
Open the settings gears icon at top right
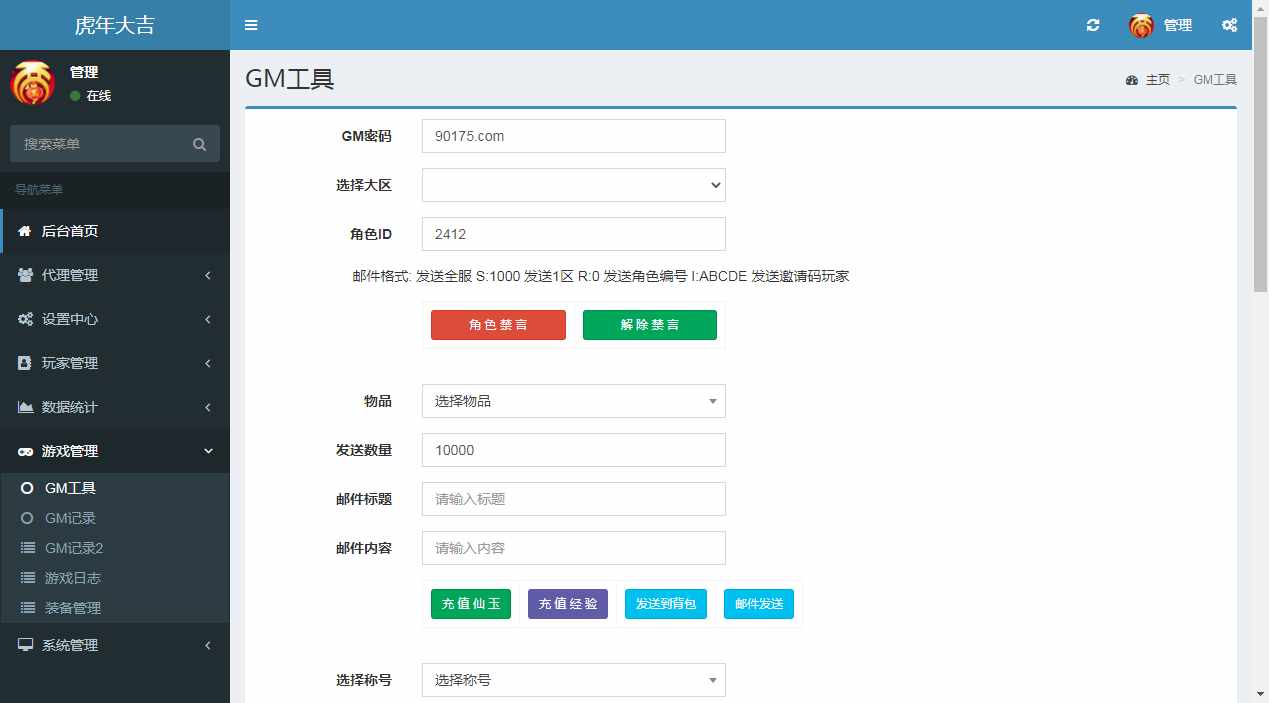(1229, 25)
